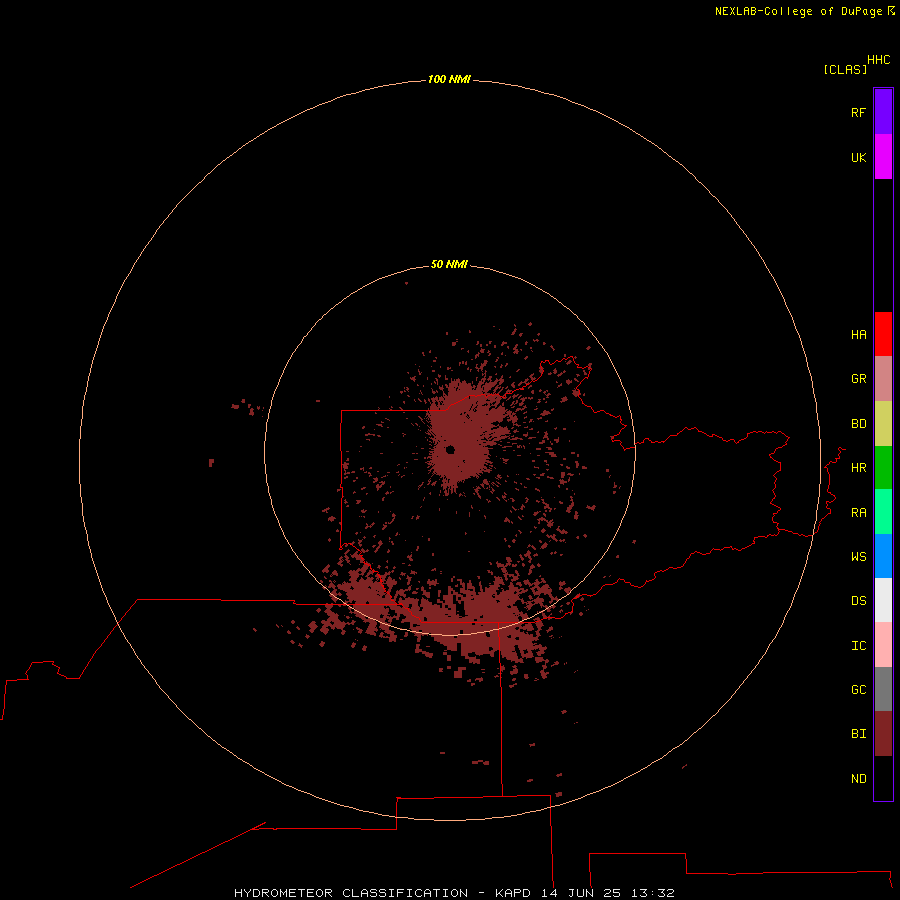Click the BD legend label
Viewport: 900px width, 900px height.
pyautogui.click(x=858, y=424)
